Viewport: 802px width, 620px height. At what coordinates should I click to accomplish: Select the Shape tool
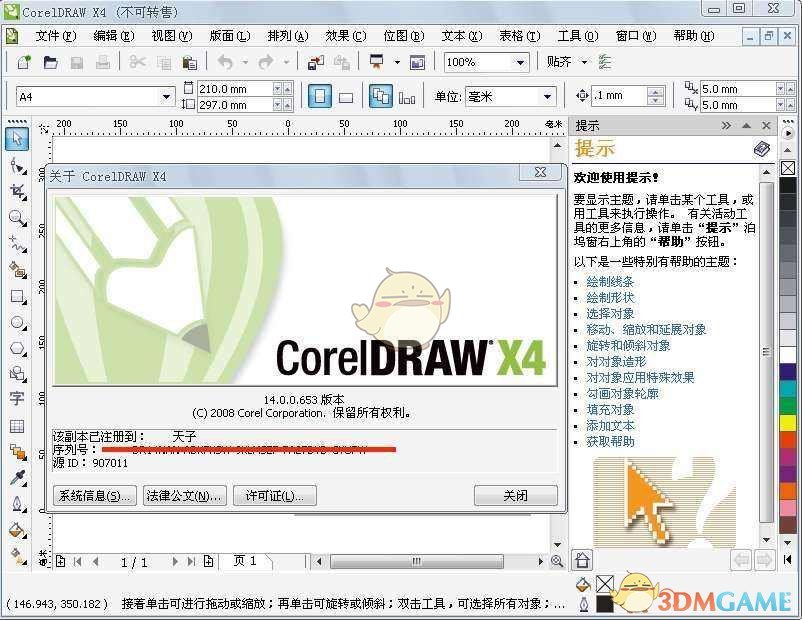16,166
